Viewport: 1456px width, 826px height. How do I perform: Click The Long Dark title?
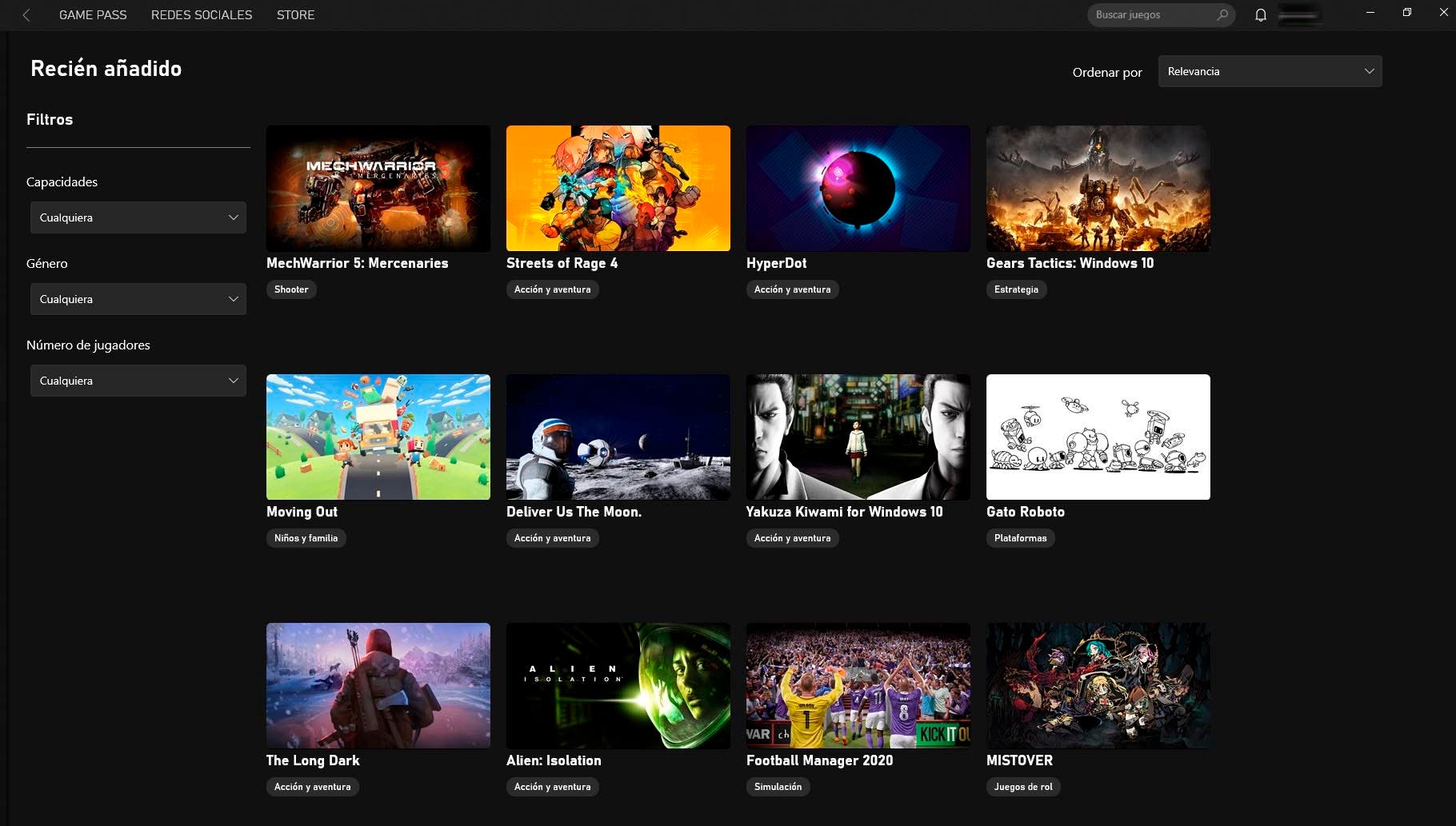[313, 760]
